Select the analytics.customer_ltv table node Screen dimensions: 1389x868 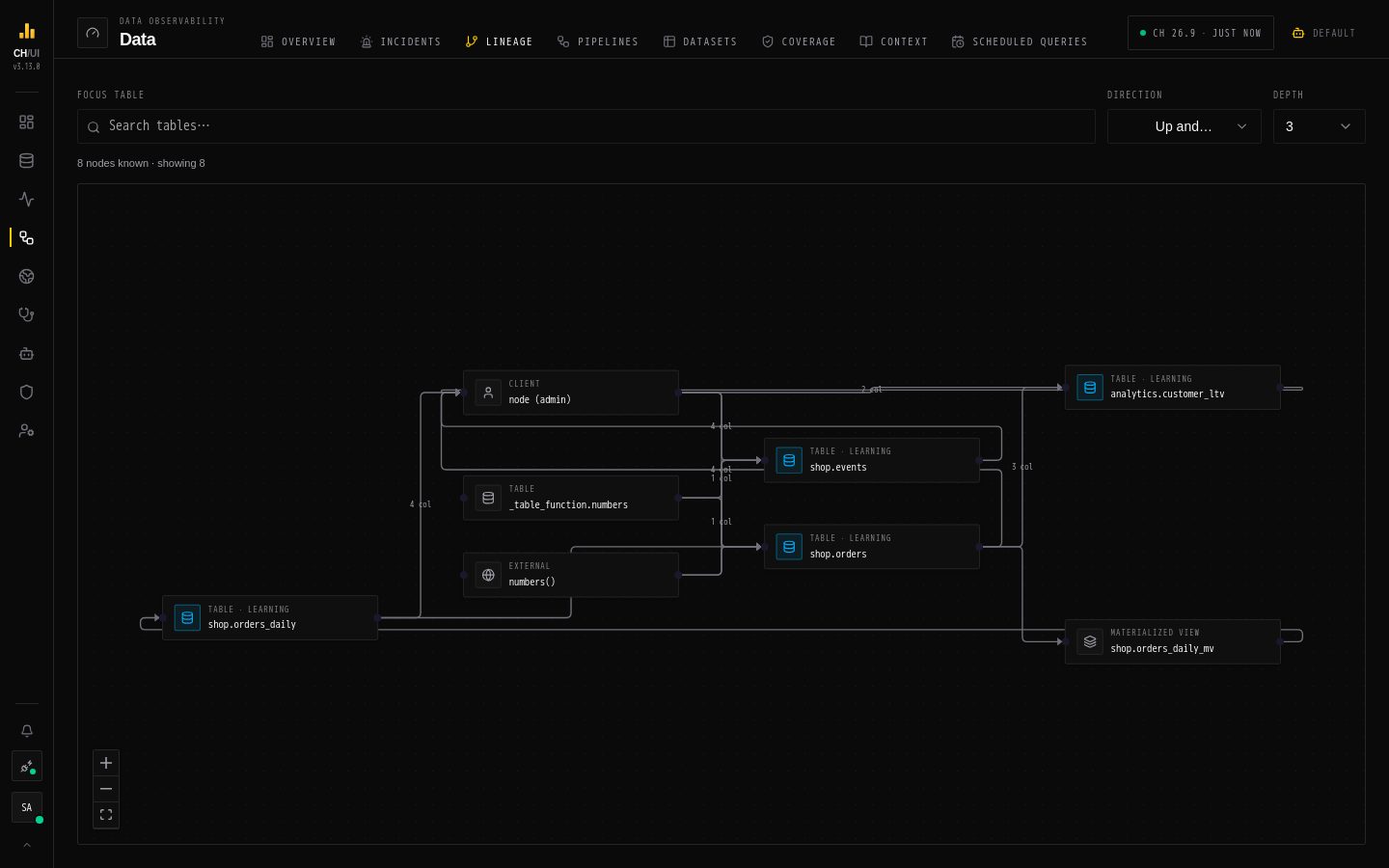coord(1173,388)
